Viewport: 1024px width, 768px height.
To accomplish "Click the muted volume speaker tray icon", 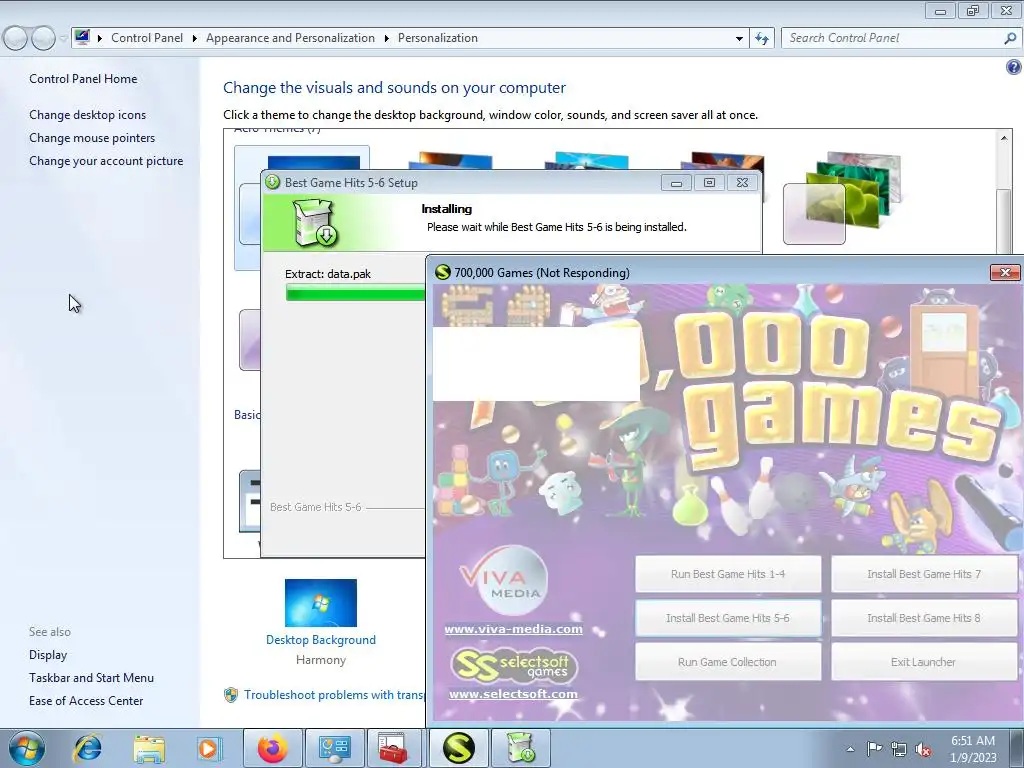I will pos(923,749).
